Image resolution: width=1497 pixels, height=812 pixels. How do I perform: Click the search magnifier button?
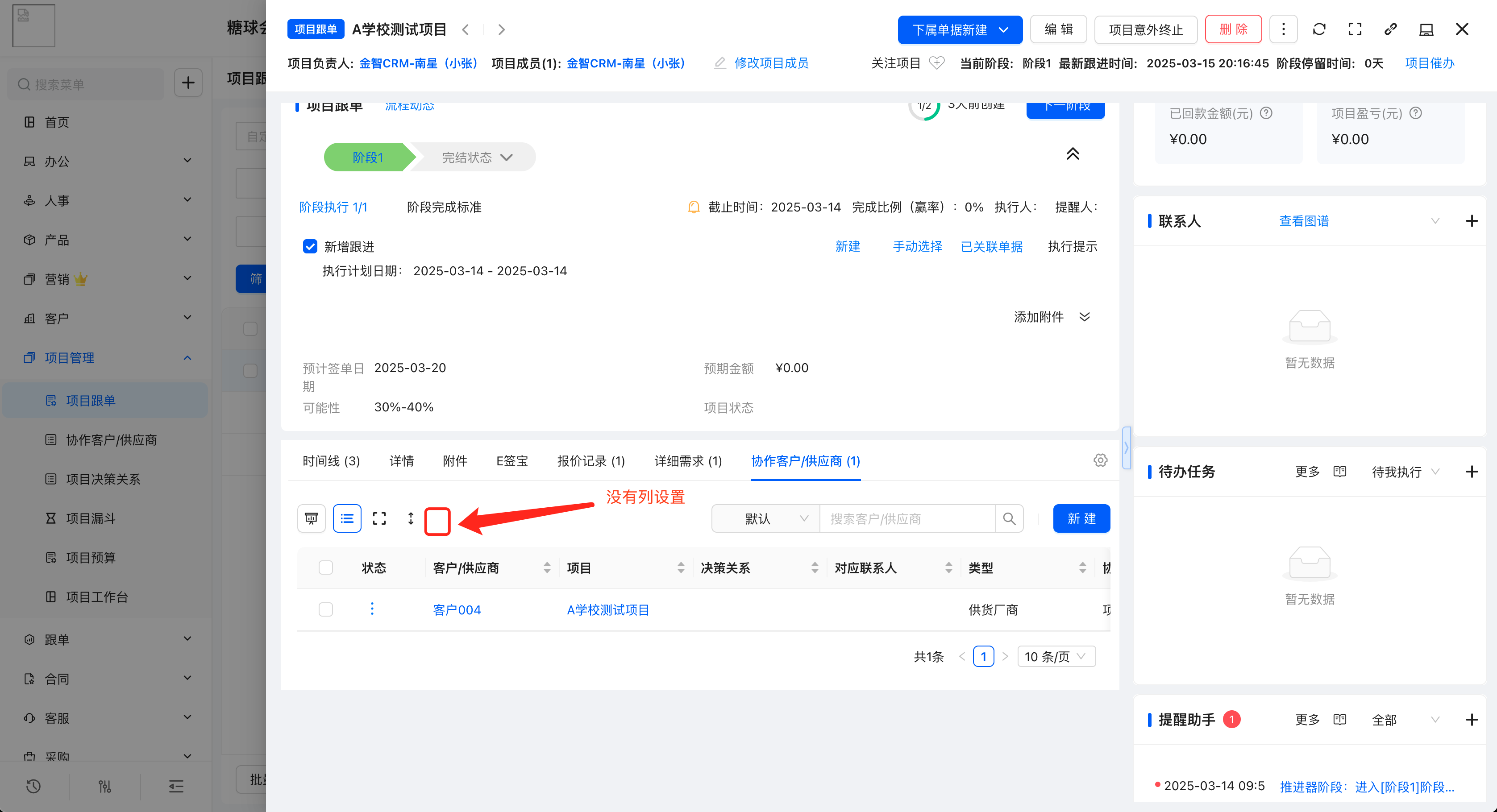1010,518
